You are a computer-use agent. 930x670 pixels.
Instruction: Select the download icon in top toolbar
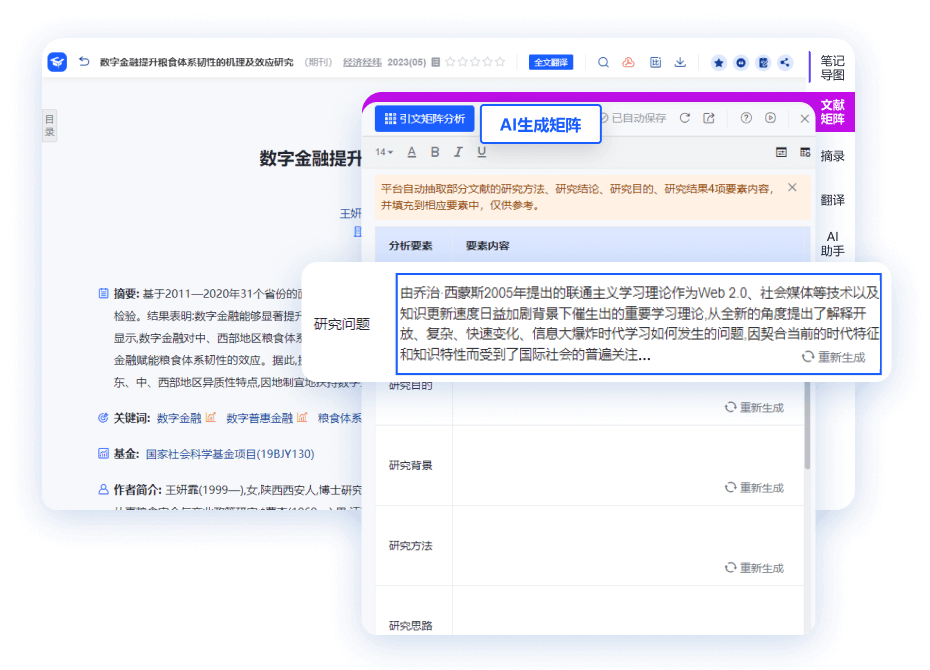pos(680,61)
